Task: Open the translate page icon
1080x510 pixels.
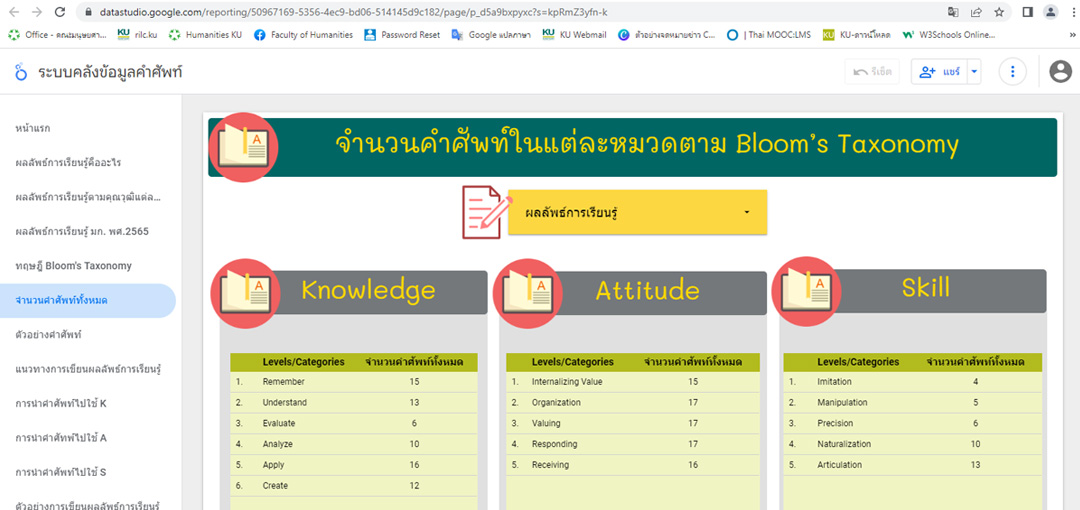Action: [953, 12]
